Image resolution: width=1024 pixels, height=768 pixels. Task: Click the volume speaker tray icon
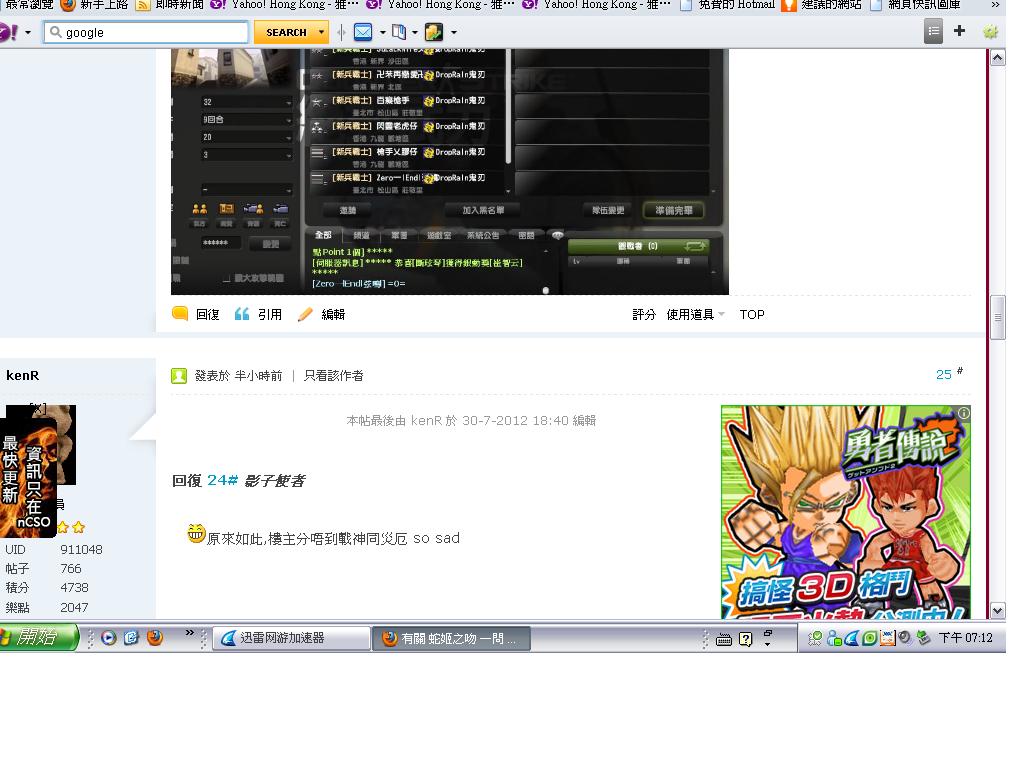tap(904, 637)
